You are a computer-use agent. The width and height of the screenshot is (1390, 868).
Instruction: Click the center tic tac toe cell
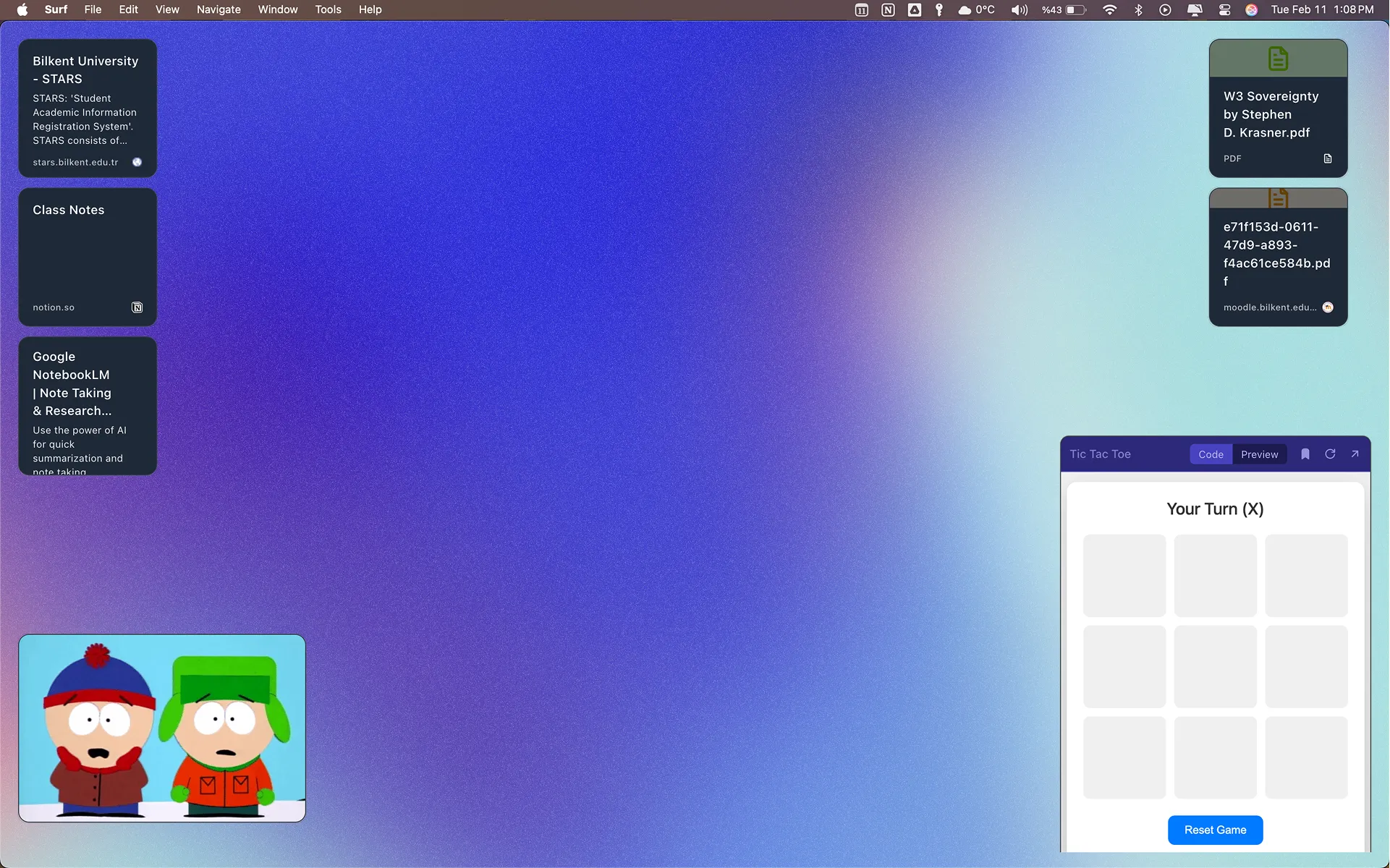pos(1215,666)
